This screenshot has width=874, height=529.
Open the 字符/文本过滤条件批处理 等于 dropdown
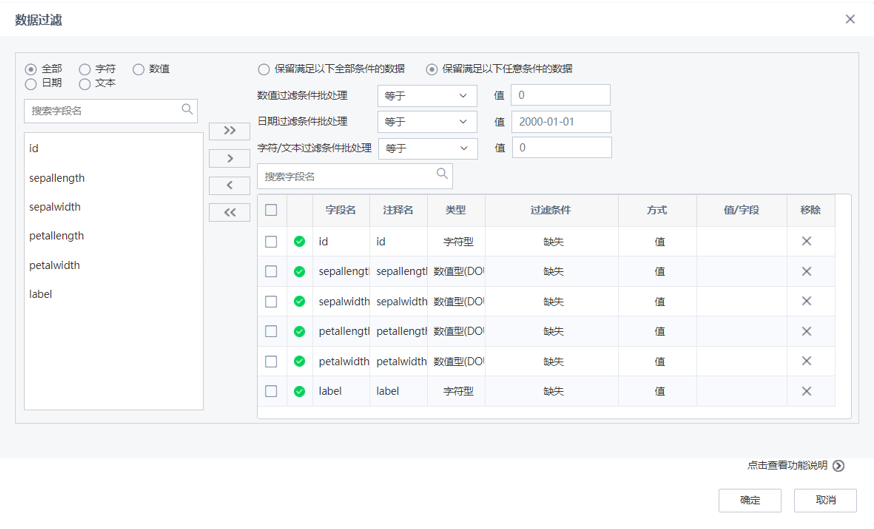(428, 148)
